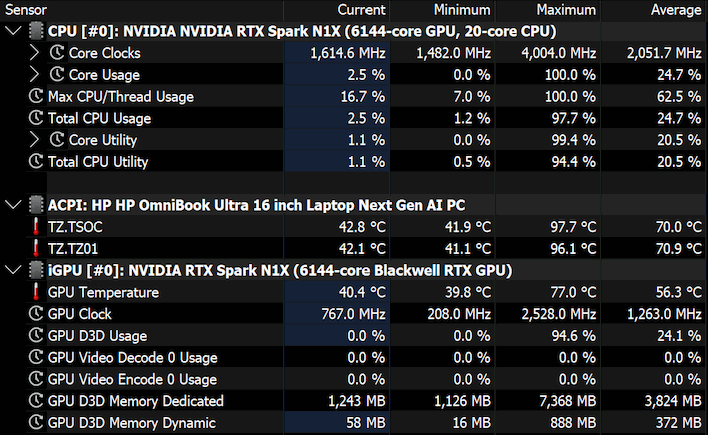Image resolution: width=708 pixels, height=435 pixels.
Task: Expand the Core Usage row
Action: pos(34,74)
